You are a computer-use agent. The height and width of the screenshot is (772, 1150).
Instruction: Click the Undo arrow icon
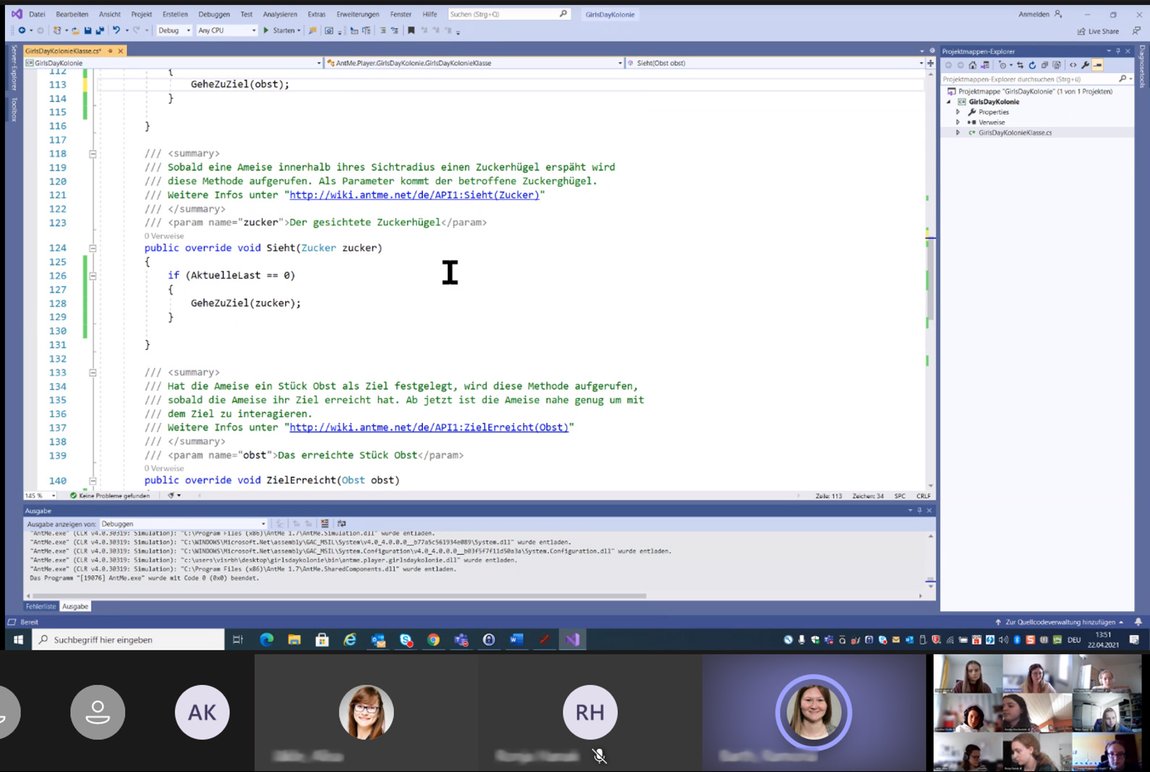point(116,31)
